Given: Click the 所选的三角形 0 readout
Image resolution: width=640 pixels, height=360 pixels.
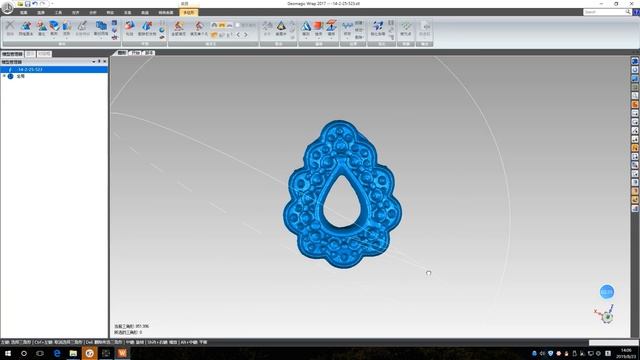Looking at the screenshot, I should click(128, 332).
